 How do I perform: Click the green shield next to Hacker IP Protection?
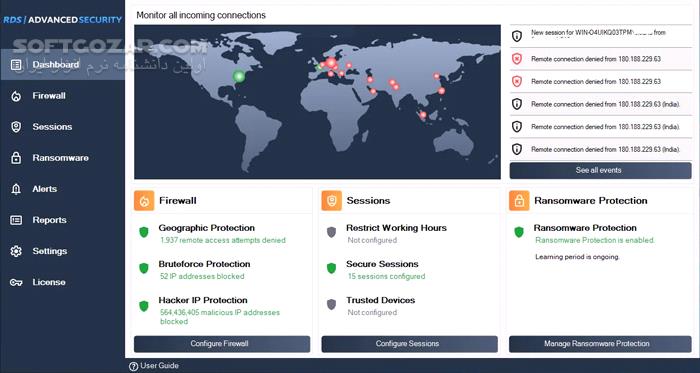[x=144, y=306]
